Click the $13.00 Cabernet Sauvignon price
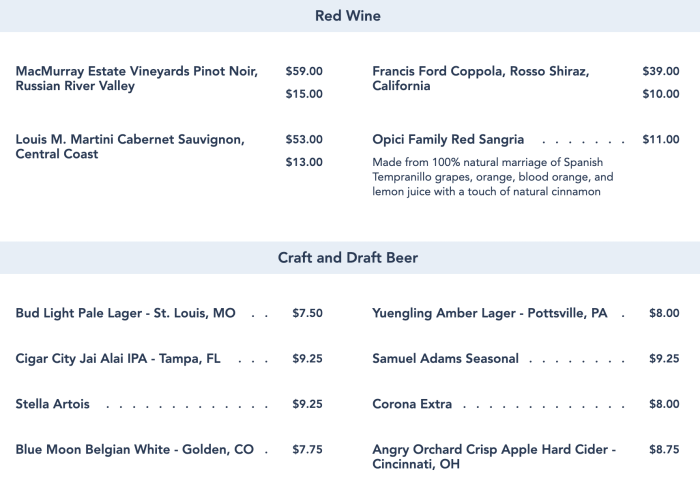 click(304, 162)
